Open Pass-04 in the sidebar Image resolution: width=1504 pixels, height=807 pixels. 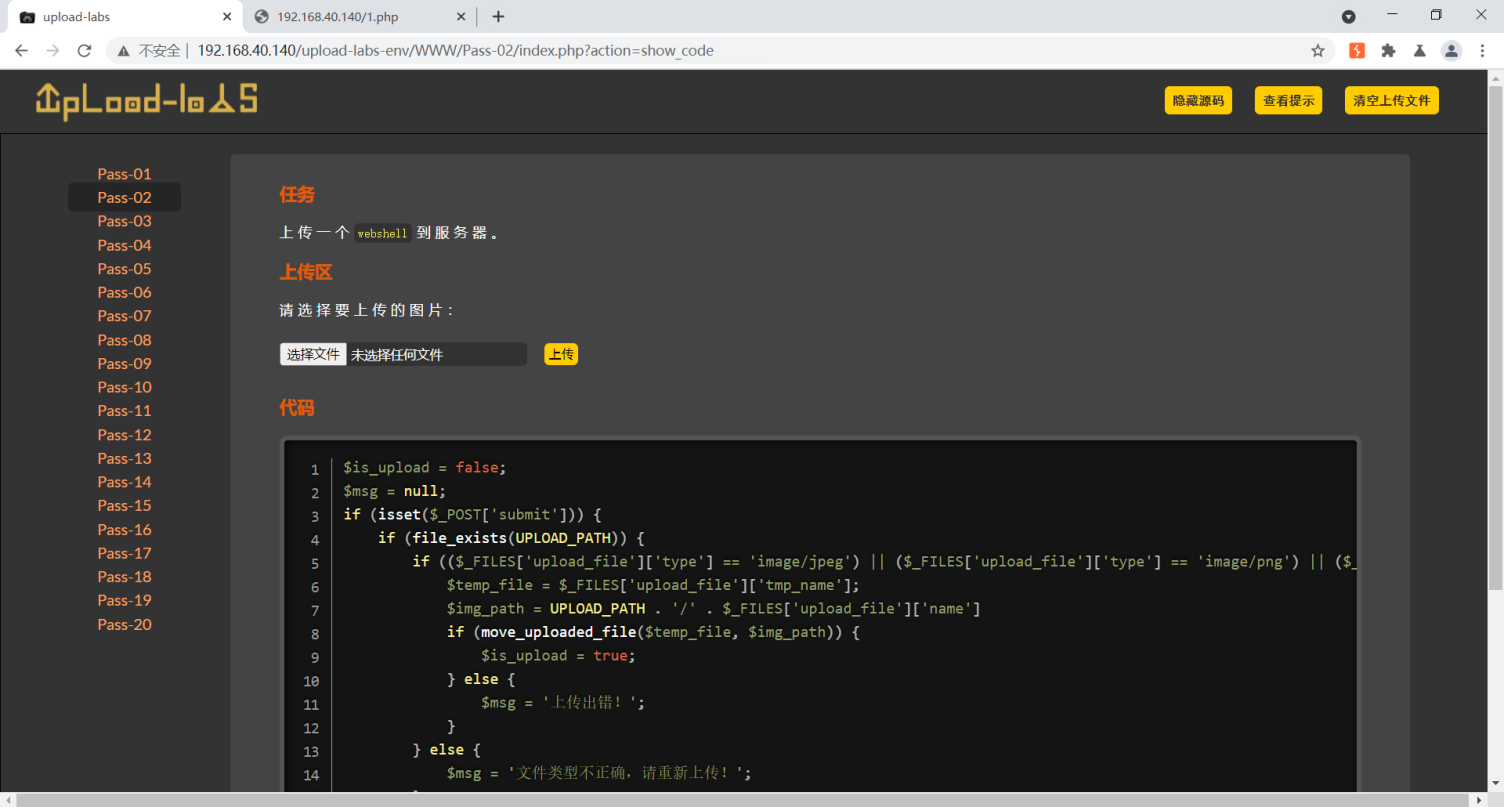pos(124,245)
